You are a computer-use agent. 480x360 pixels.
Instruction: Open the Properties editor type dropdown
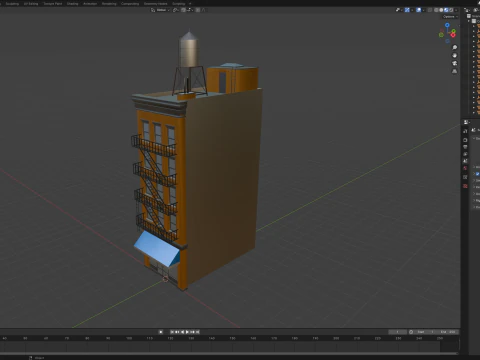(x=466, y=122)
